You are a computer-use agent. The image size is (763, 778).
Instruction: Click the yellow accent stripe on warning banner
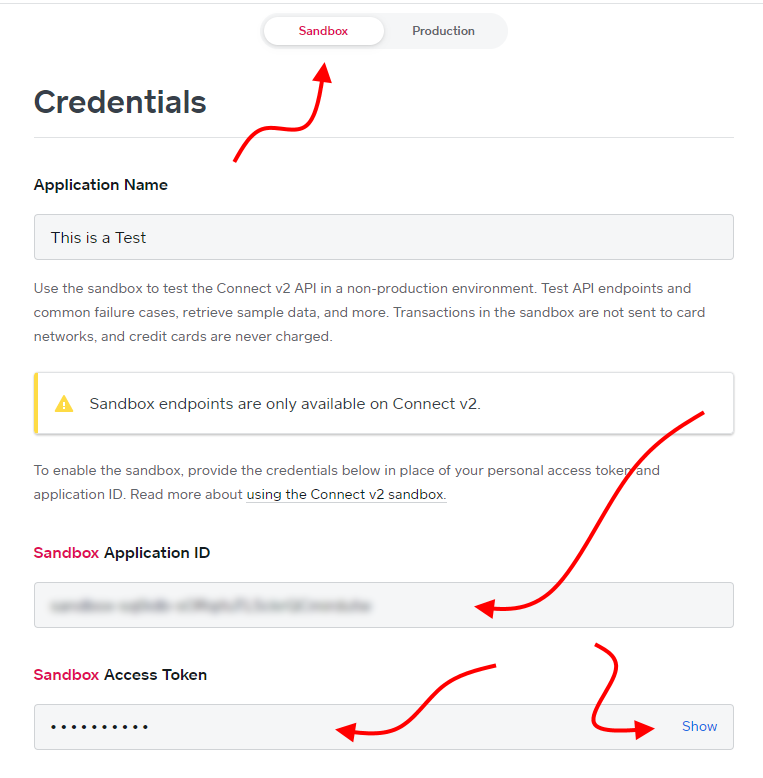tap(36, 403)
